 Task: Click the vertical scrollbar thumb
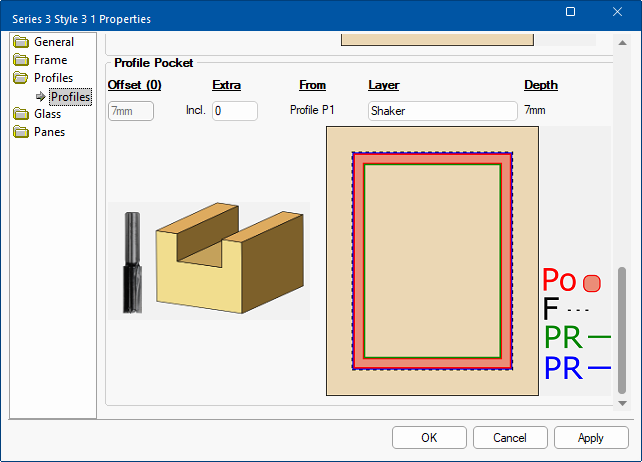622,330
